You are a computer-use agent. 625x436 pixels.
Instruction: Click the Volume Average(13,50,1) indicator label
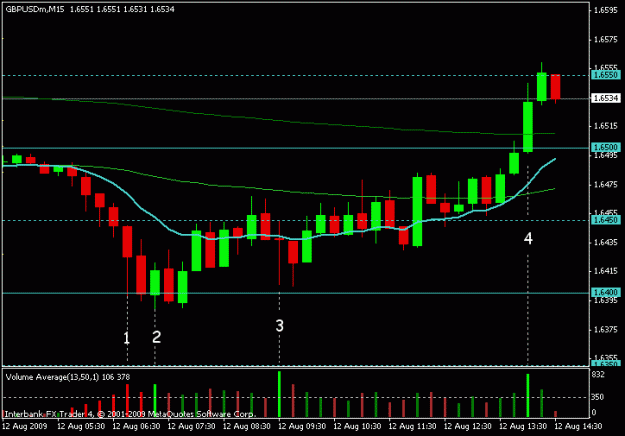(x=52, y=377)
